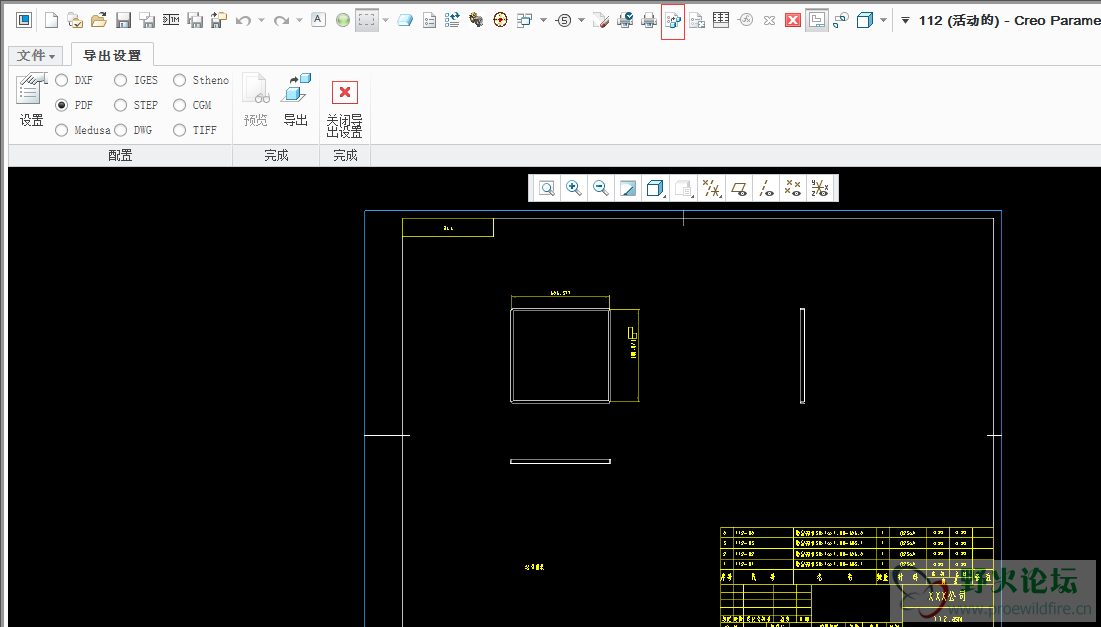The height and width of the screenshot is (627, 1101).
Task: Select the thin horizontal bottom view in the drawing
Action: [560, 461]
